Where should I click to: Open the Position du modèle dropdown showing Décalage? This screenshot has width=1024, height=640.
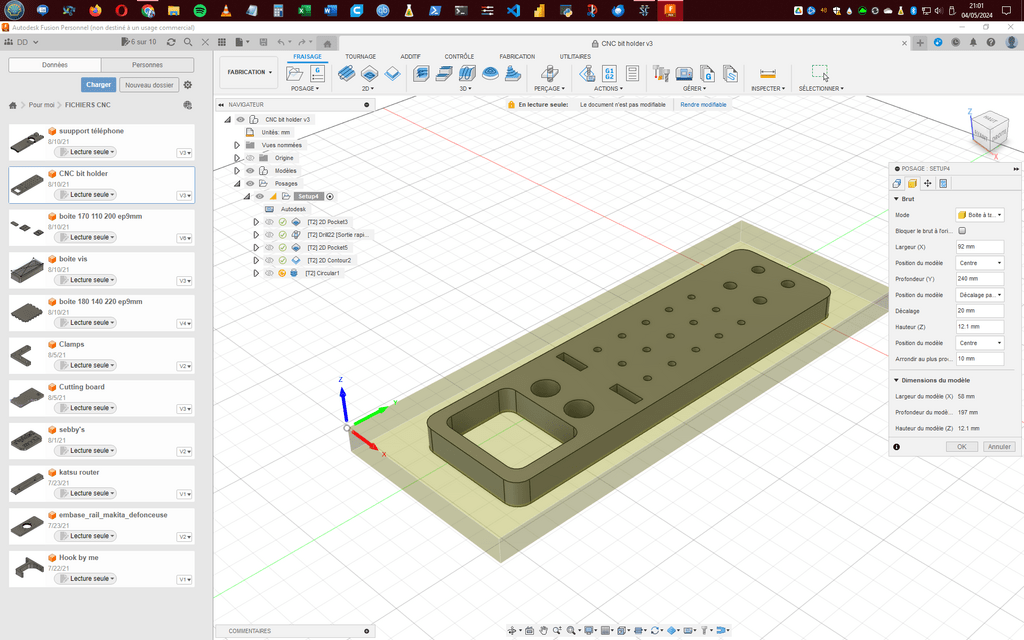(980, 295)
